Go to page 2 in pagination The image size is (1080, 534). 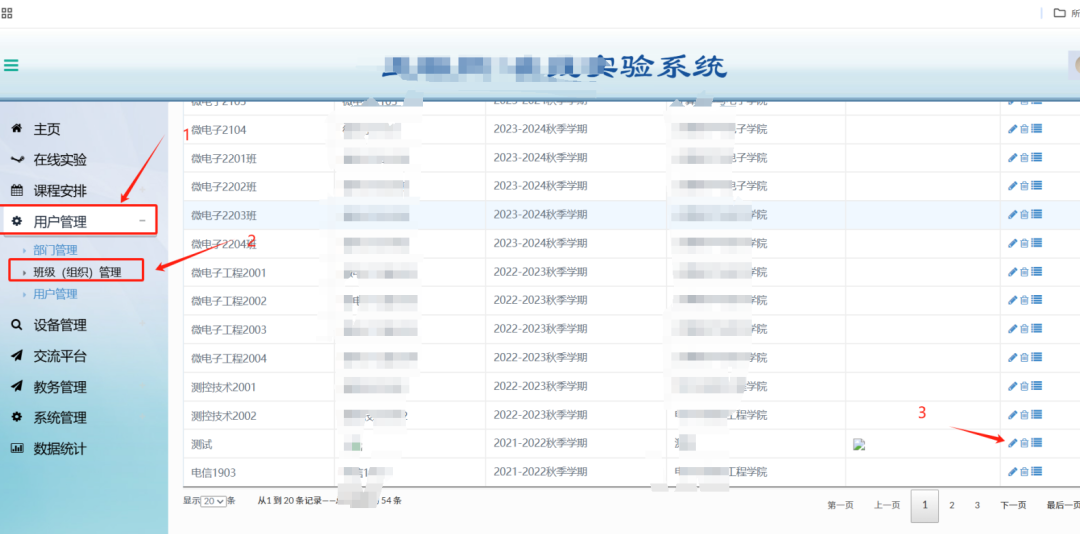click(952, 505)
